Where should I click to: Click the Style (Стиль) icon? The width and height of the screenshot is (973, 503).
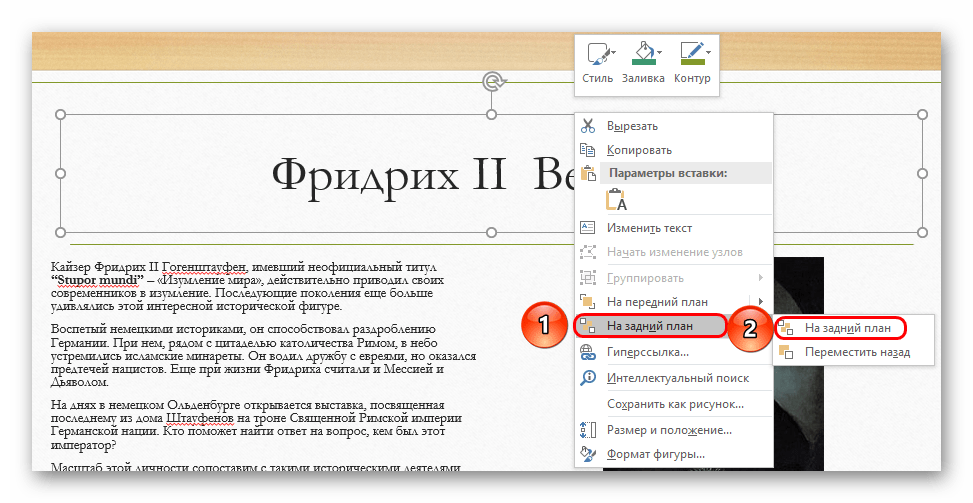click(x=596, y=54)
